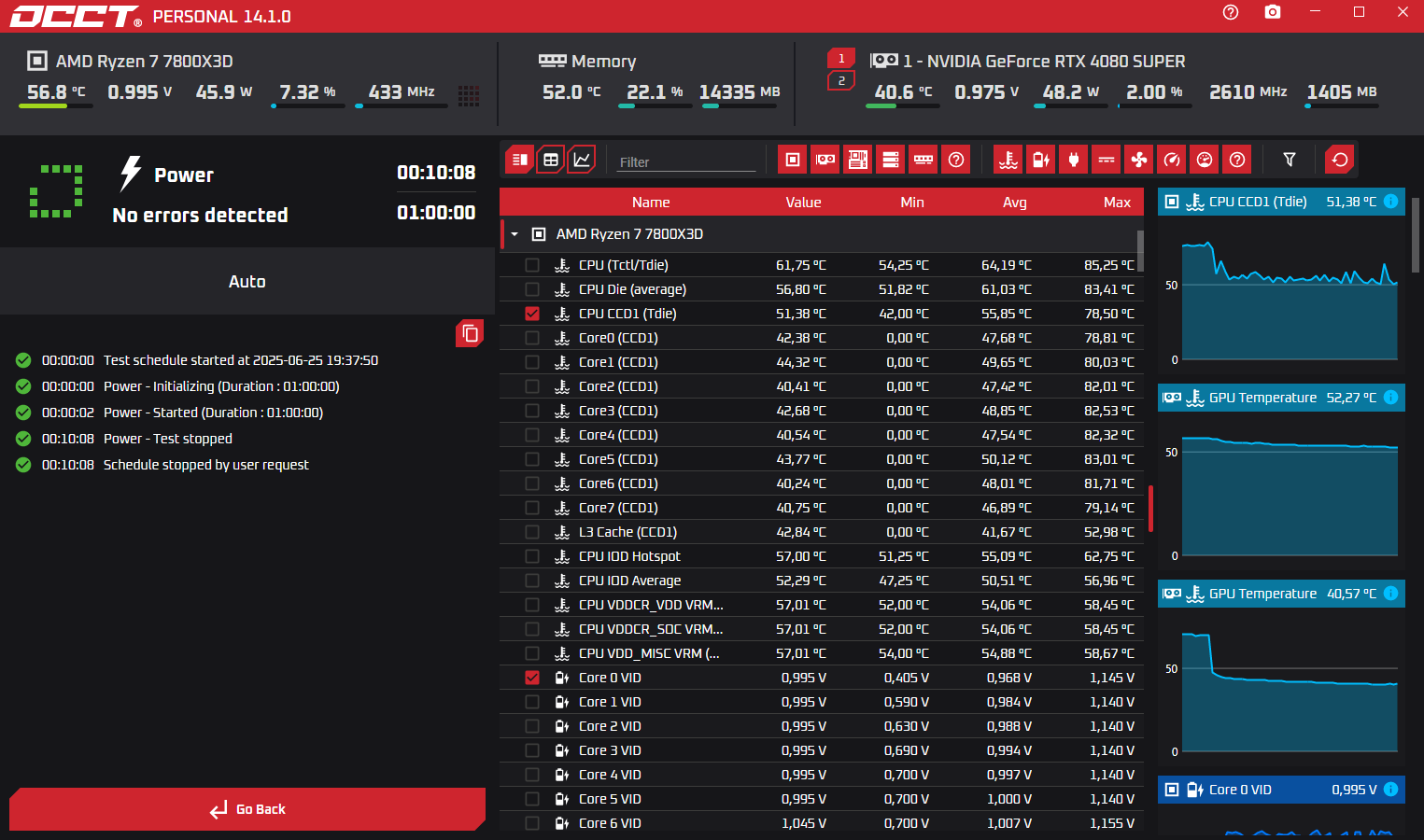Screen dimensions: 1424x840
Task: Click the 14335 MB memory usage value
Action: click(740, 91)
